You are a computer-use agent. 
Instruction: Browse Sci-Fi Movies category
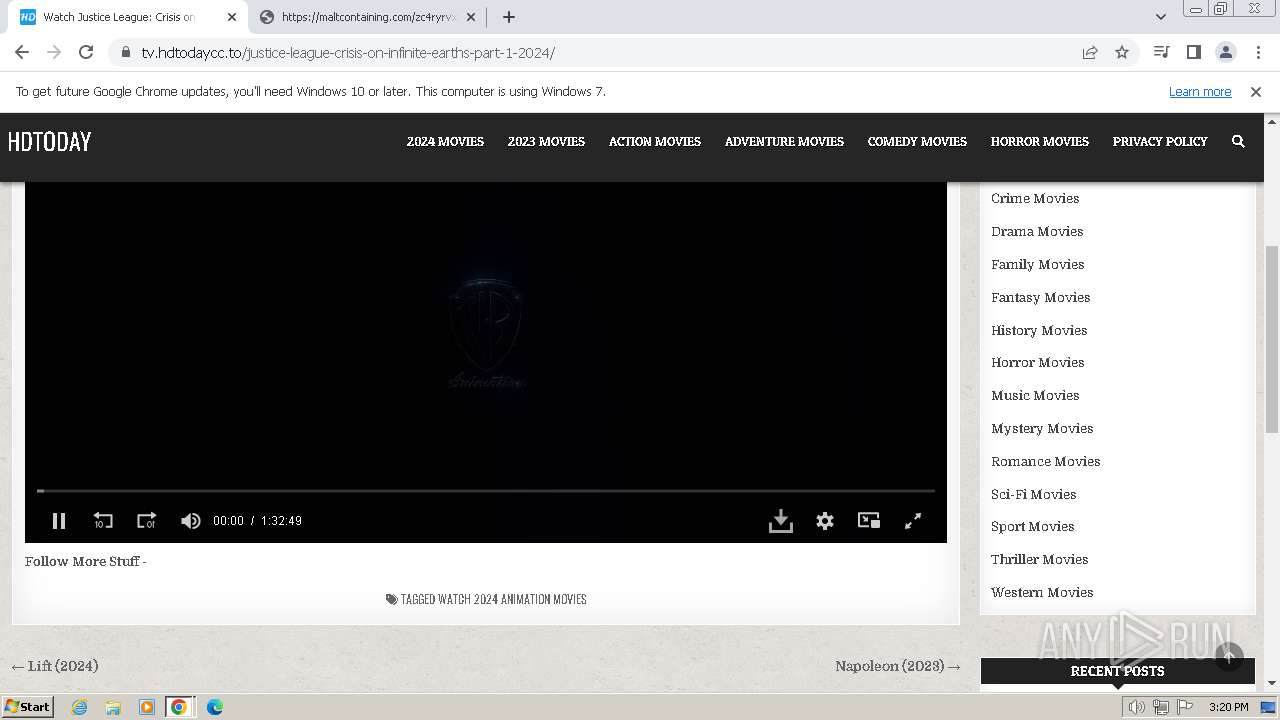(1034, 494)
